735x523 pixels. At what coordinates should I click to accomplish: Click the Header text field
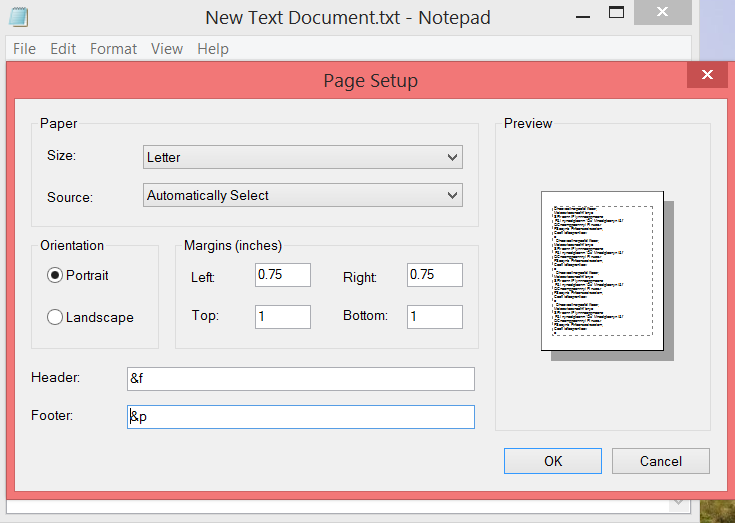[x=300, y=379]
